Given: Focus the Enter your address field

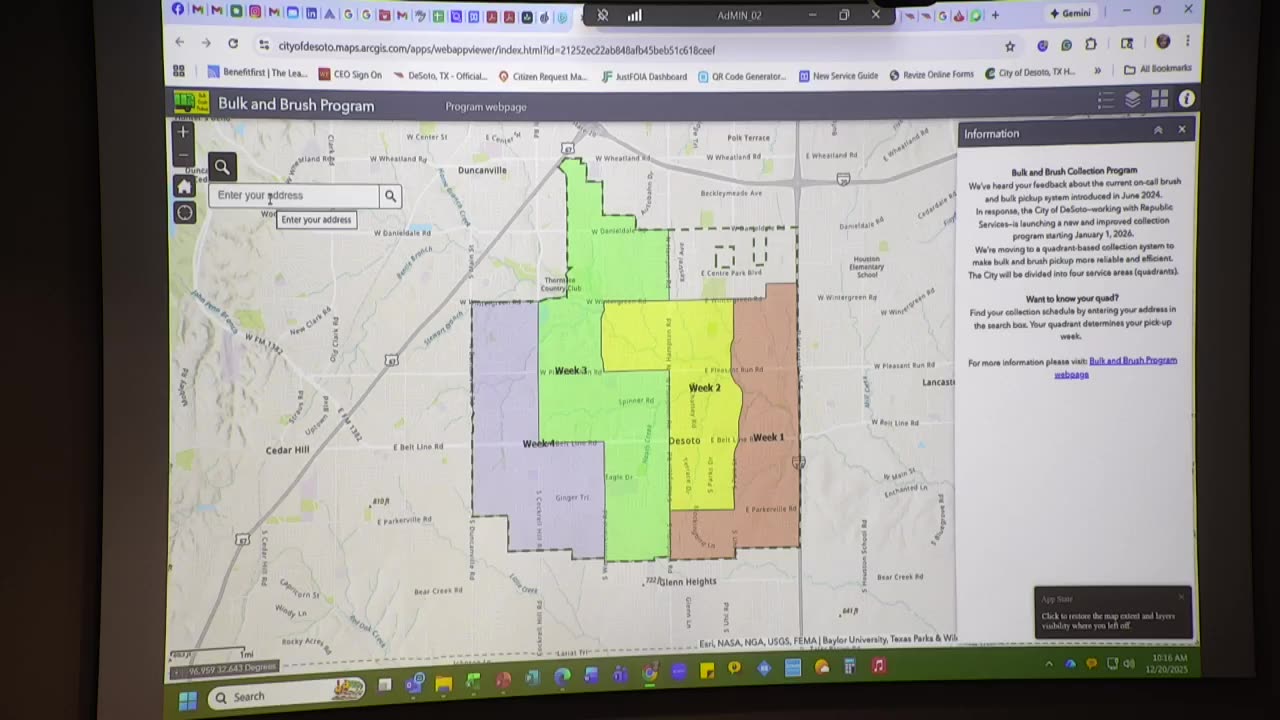Looking at the screenshot, I should [x=294, y=196].
